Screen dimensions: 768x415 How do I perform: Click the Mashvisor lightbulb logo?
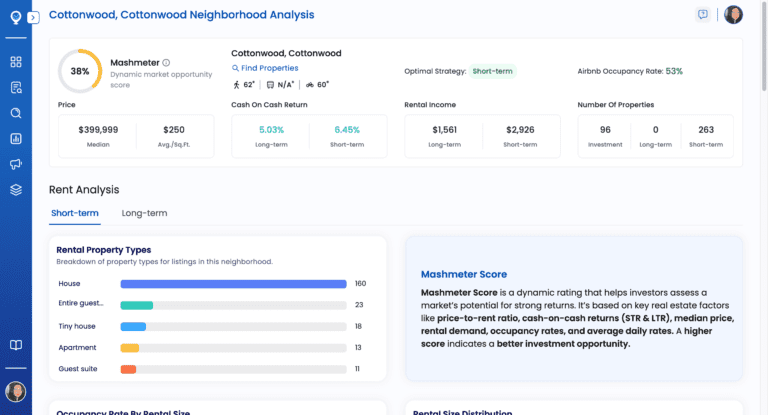tap(15, 17)
